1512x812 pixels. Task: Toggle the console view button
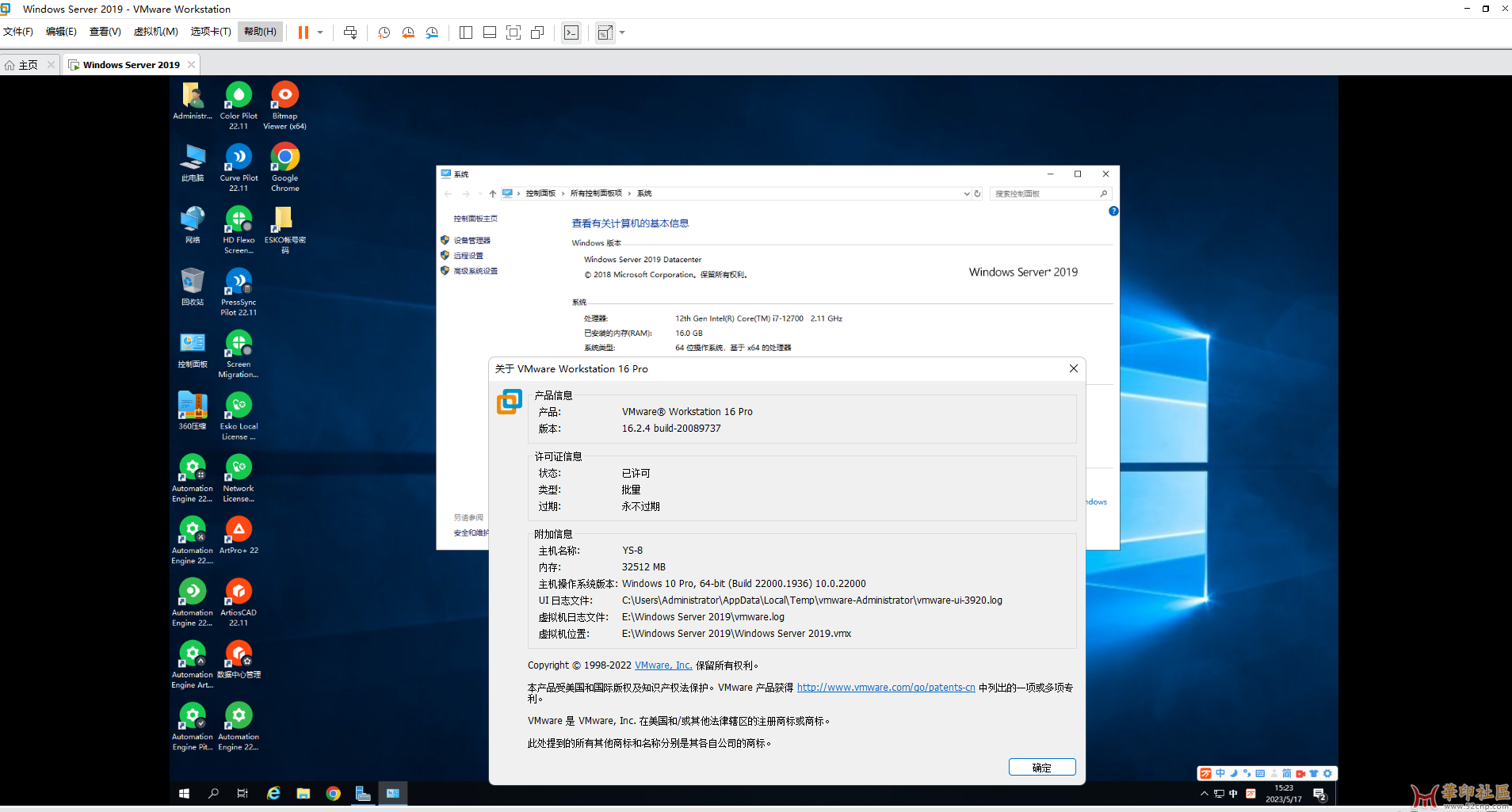571,32
